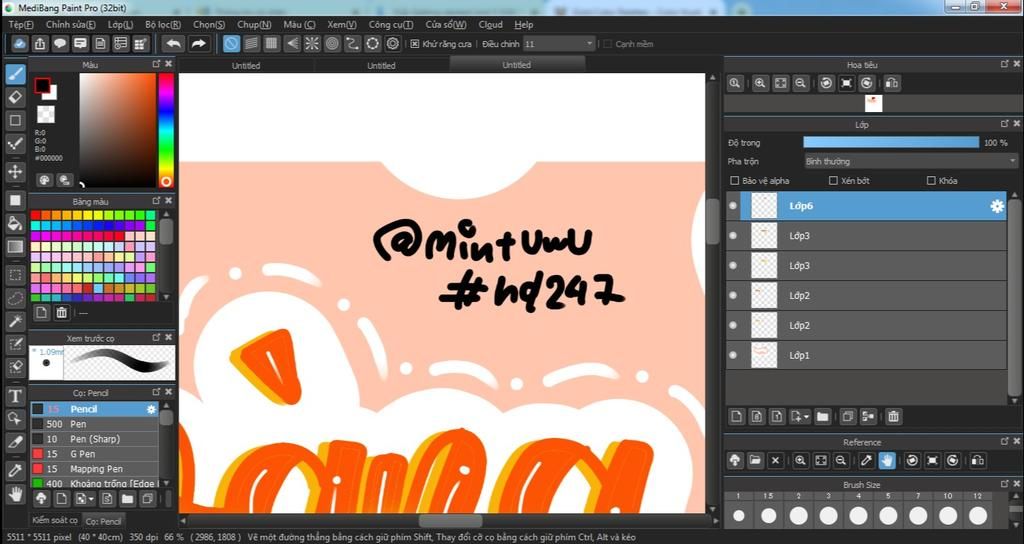Select the Text tool
Screen dimensions: 1024x544
(x=16, y=396)
